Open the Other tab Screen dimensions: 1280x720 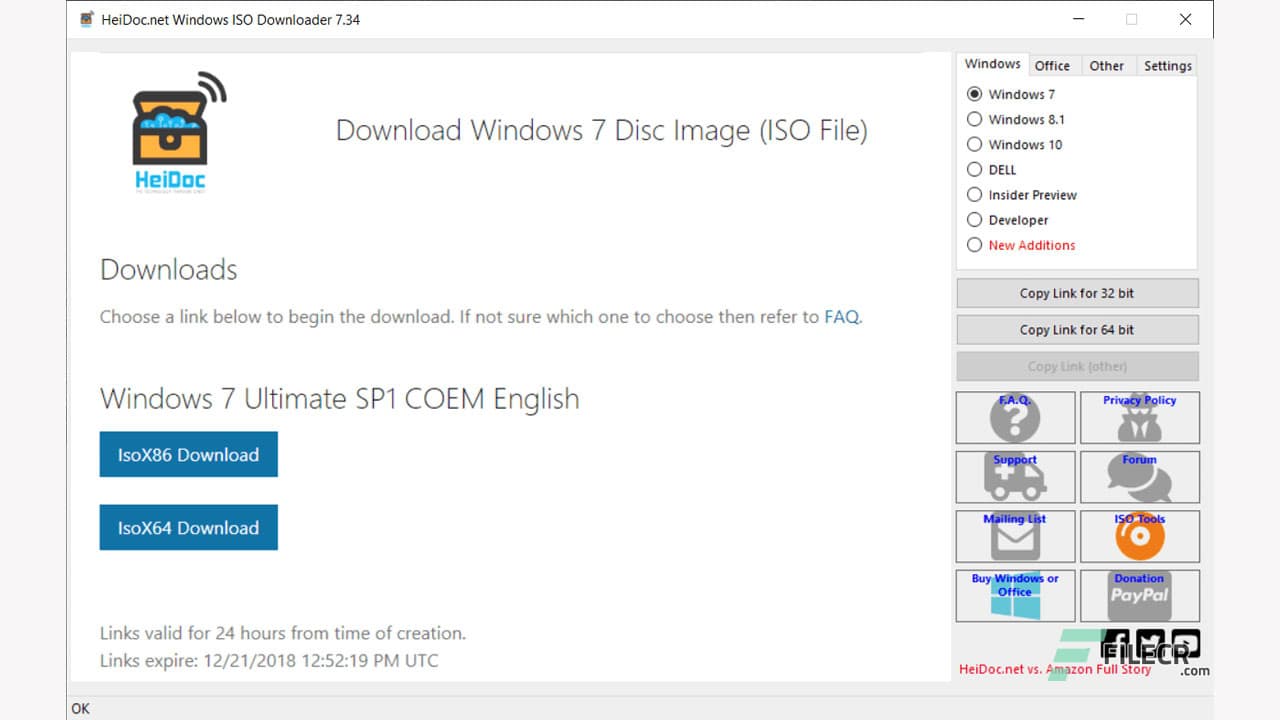[1107, 65]
